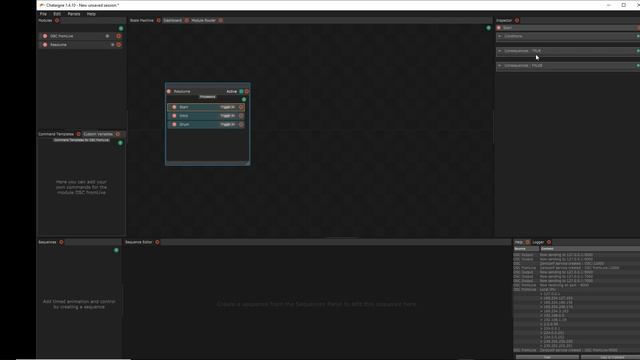Add a new module with green plus
Screen dimensions: 640x360
point(121,29)
